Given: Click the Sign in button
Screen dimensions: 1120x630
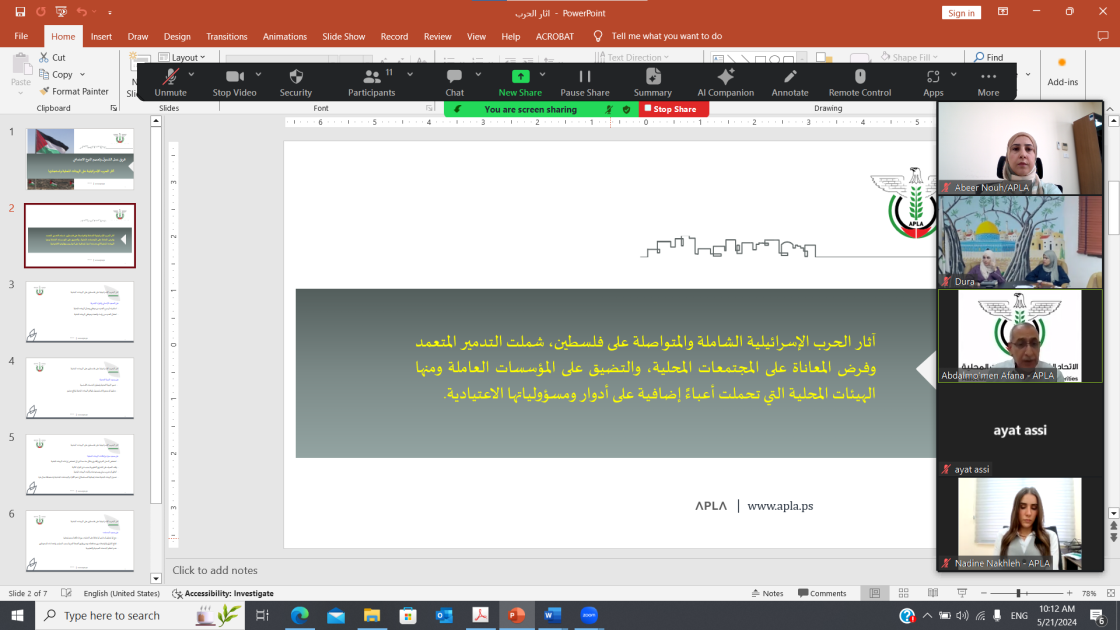Looking at the screenshot, I should click(961, 13).
